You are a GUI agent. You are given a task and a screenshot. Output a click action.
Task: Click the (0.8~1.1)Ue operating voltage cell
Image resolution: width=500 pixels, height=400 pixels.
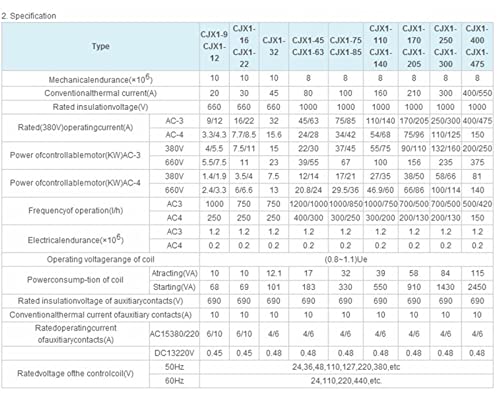pyautogui.click(x=346, y=259)
